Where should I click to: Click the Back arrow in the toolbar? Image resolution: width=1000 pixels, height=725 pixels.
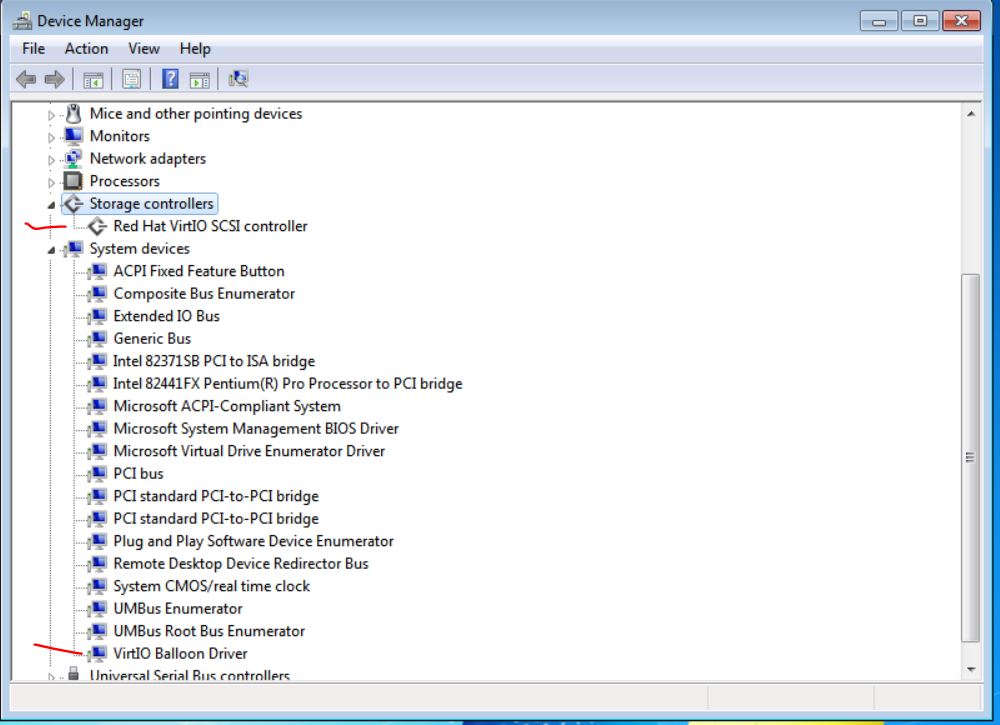pyautogui.click(x=26, y=79)
